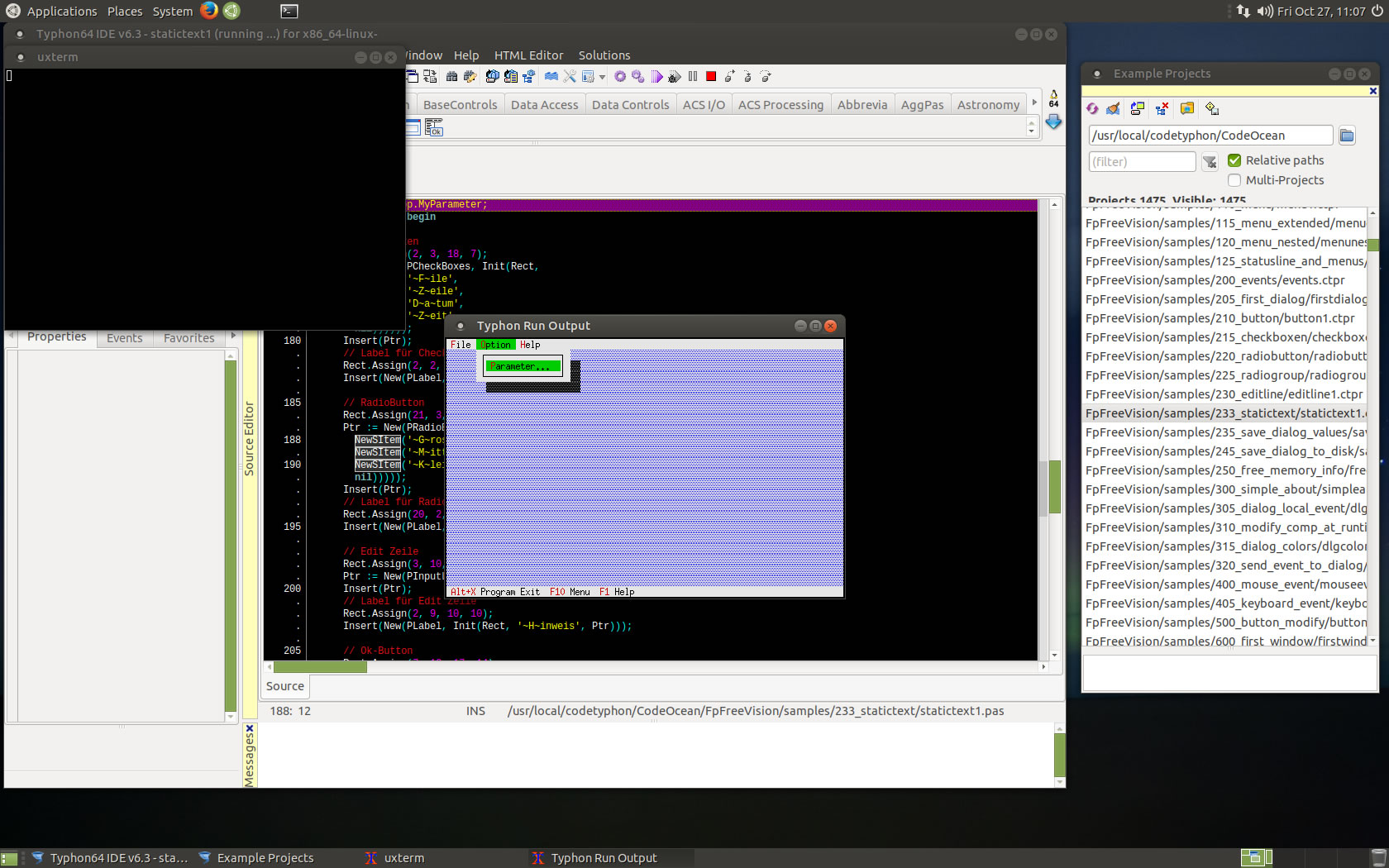Click the small-gears Build All icon
Image resolution: width=1389 pixels, height=868 pixels.
pyautogui.click(x=638, y=76)
